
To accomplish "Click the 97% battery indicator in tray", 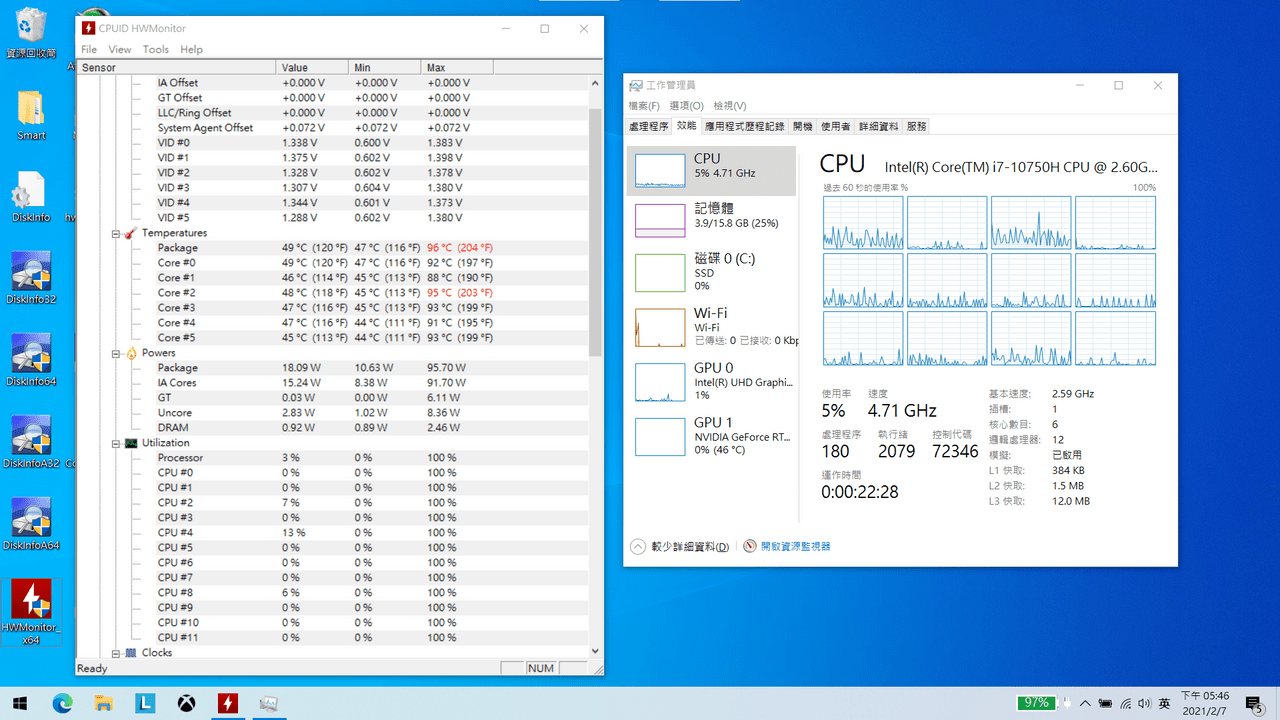I will pyautogui.click(x=1036, y=703).
